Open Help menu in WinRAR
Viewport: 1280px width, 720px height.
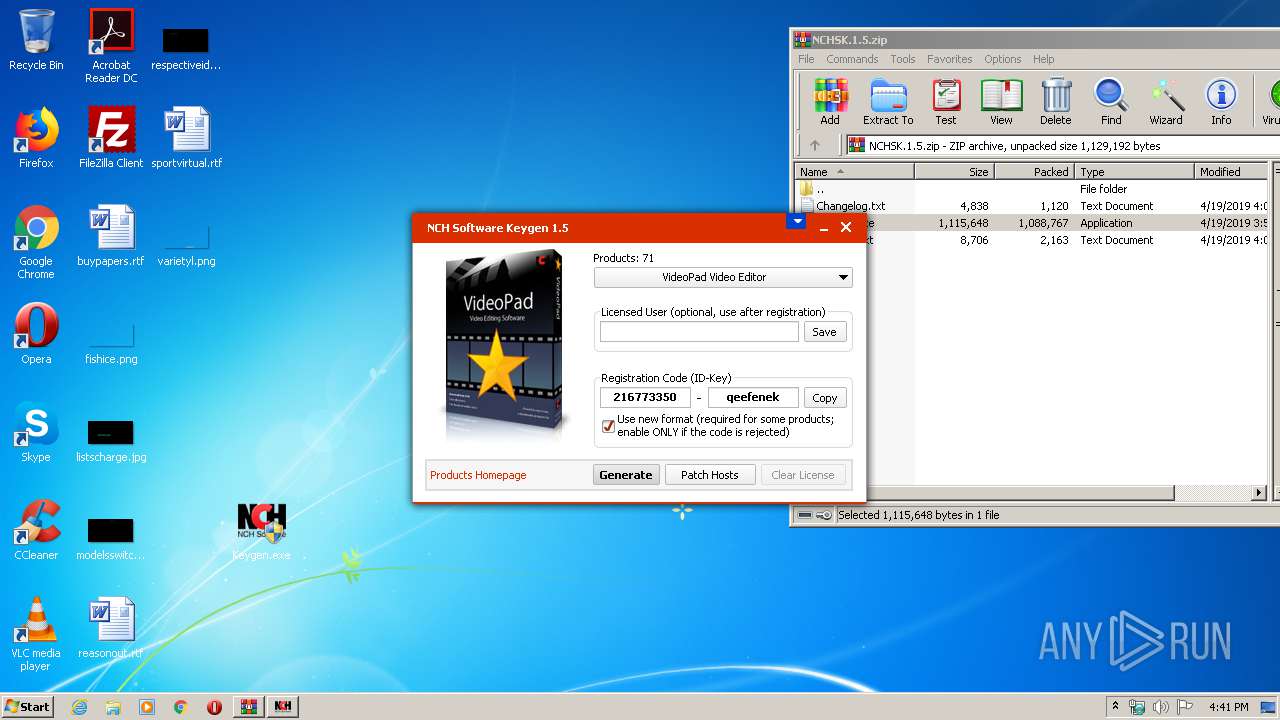pos(1044,59)
